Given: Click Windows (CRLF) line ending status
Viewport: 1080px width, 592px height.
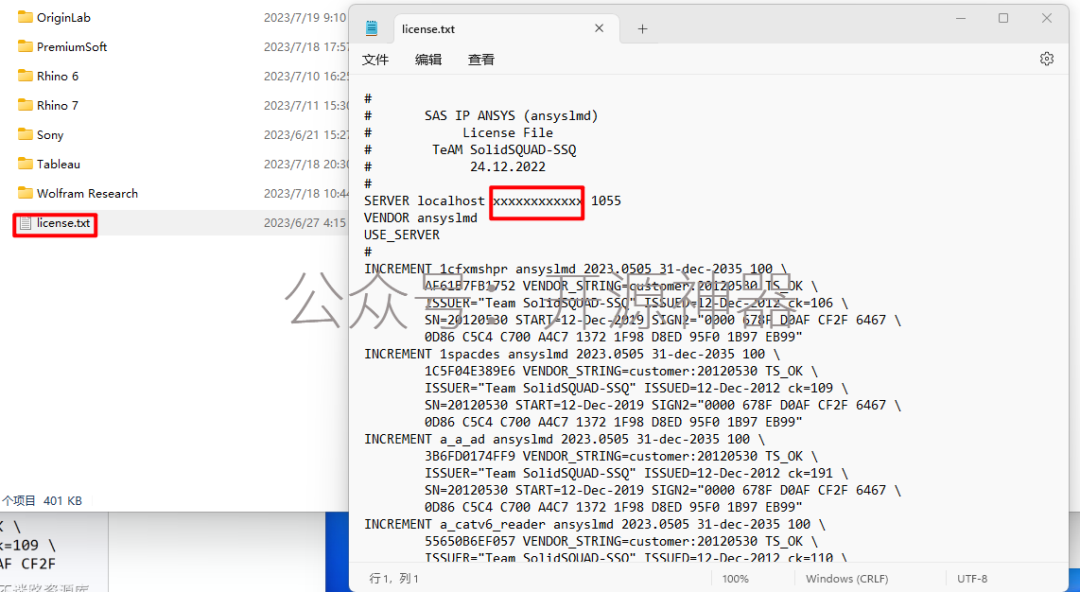Looking at the screenshot, I should (847, 579).
